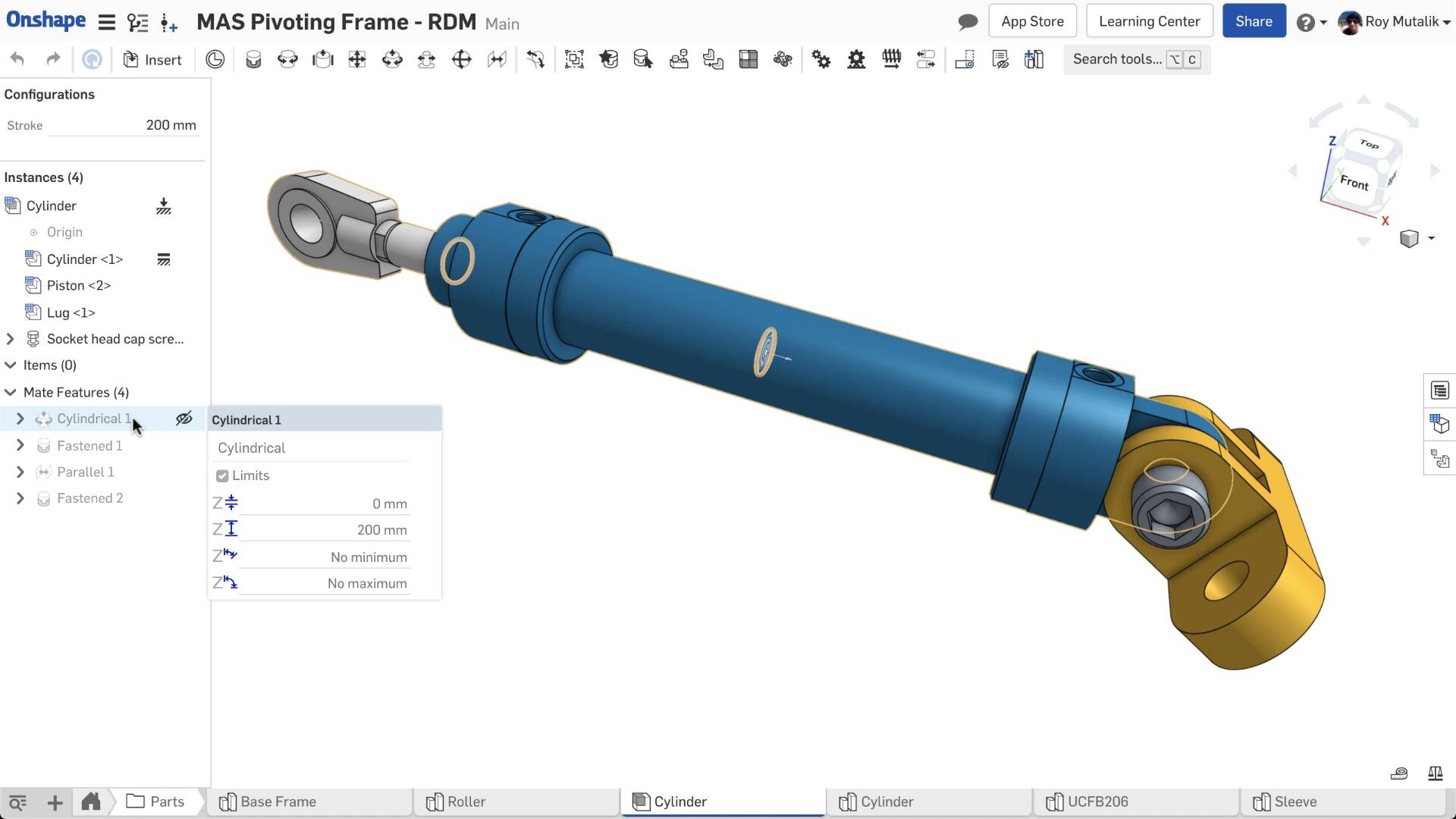Screen dimensions: 1456x819
Task: Expand the Parallel 1 mate
Action: pos(20,472)
